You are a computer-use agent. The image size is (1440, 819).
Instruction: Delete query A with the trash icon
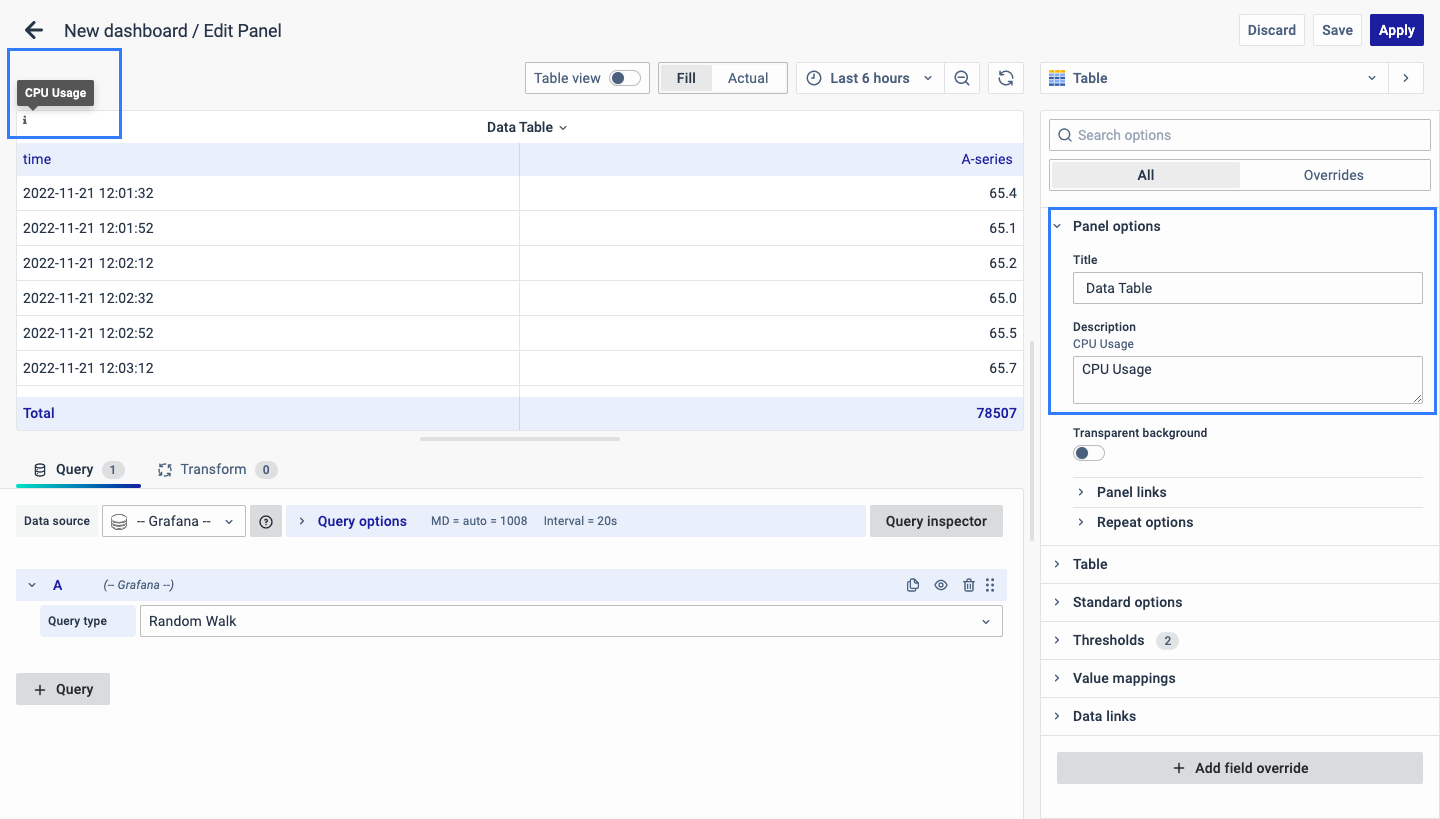click(968, 585)
